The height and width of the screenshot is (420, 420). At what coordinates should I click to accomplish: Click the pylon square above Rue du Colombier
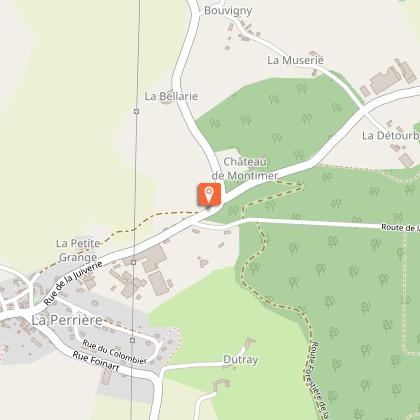[x=133, y=340]
